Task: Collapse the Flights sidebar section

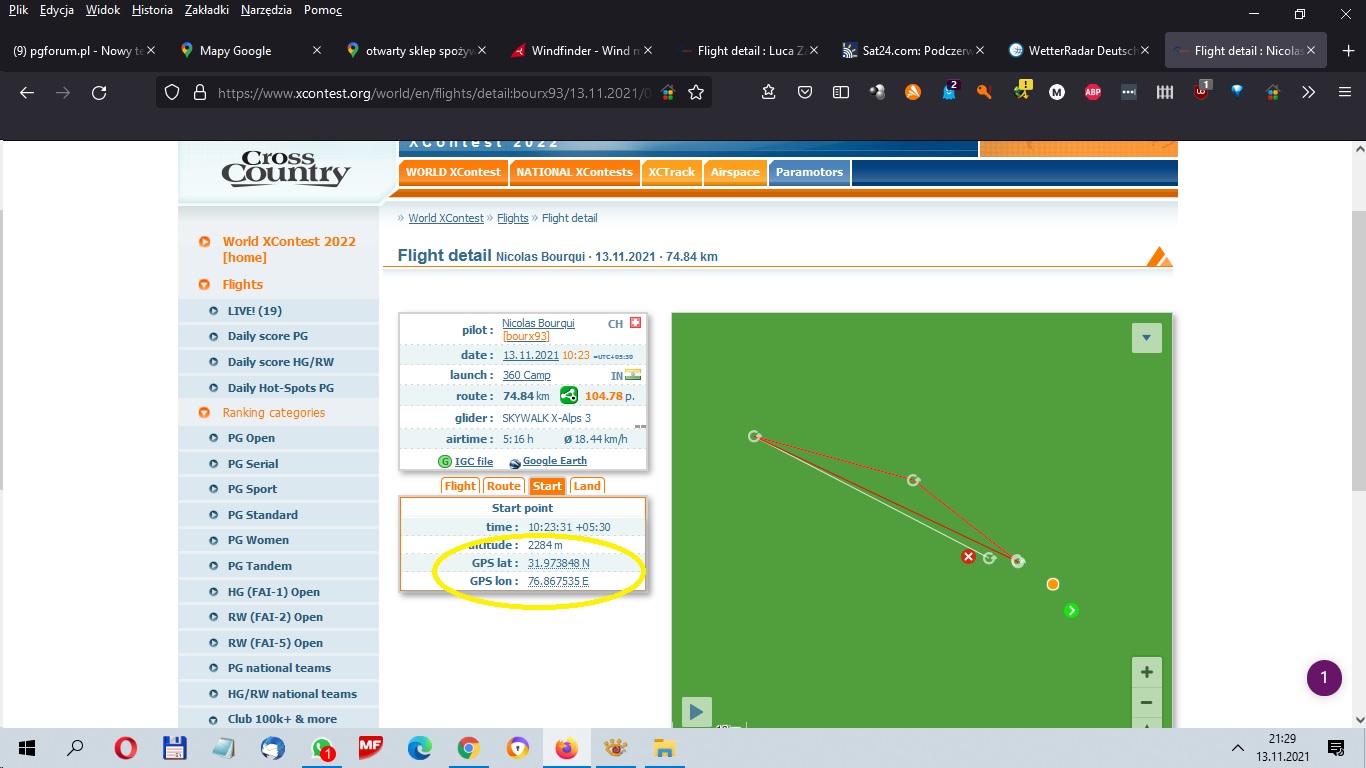Action: click(x=204, y=285)
